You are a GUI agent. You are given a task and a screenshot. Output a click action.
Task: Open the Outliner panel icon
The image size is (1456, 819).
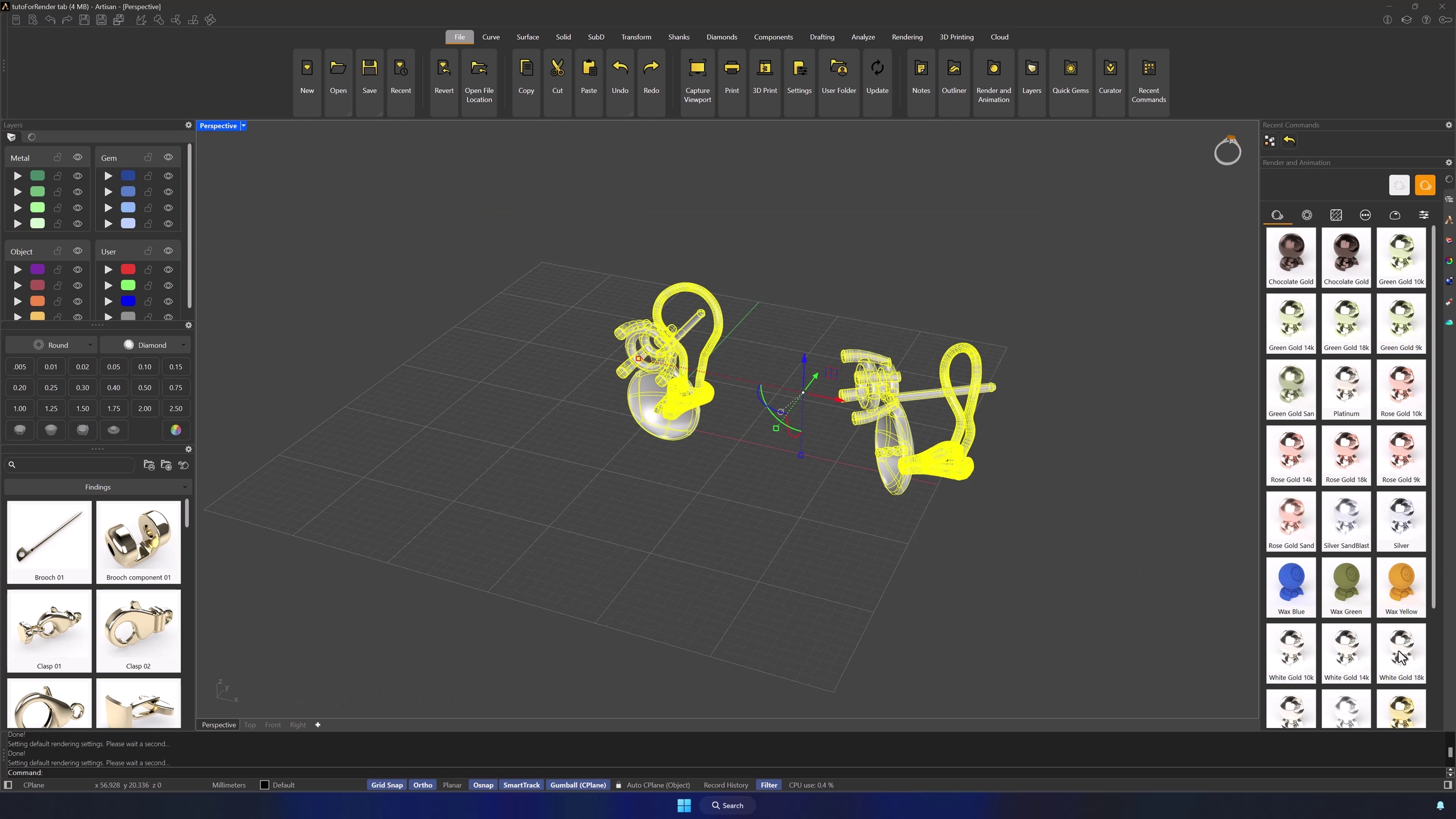pos(954,70)
